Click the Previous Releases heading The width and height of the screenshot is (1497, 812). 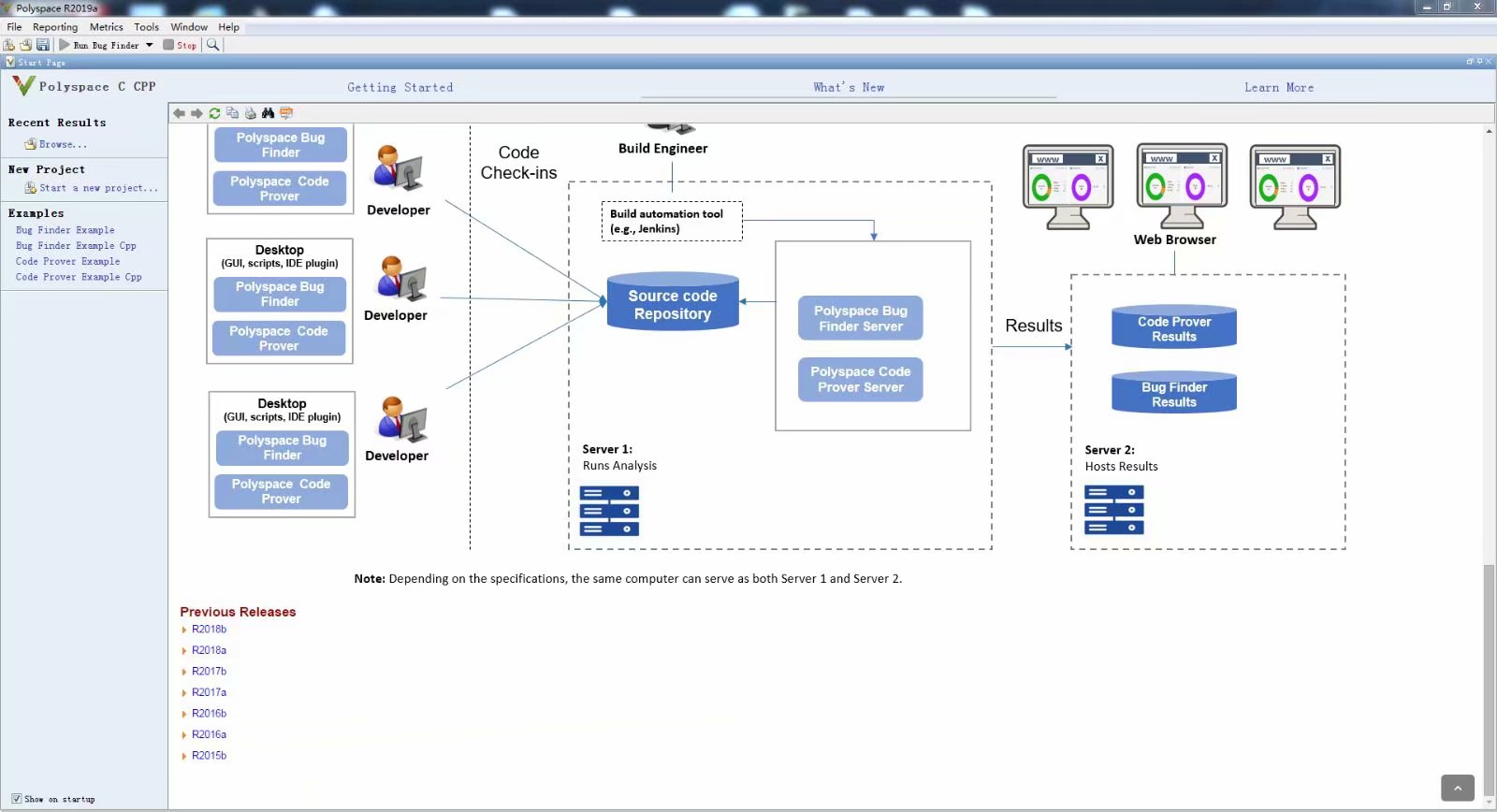[238, 612]
